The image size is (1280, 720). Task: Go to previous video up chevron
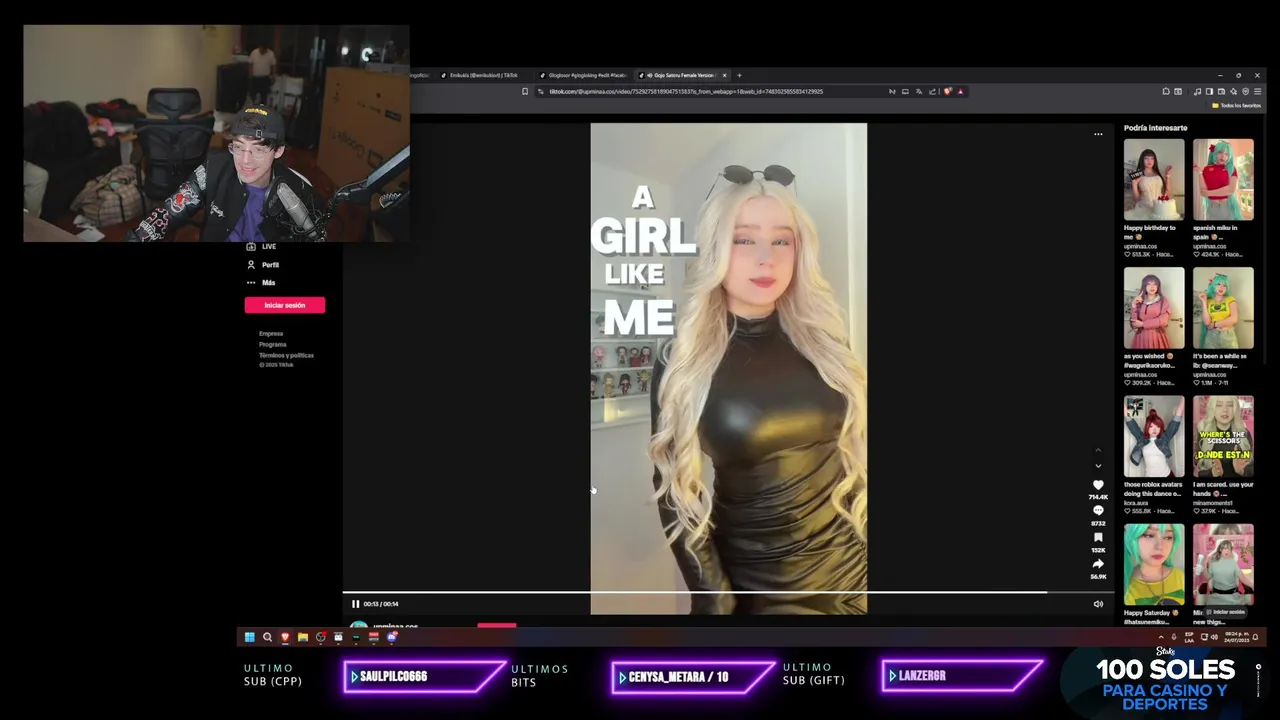(x=1098, y=450)
